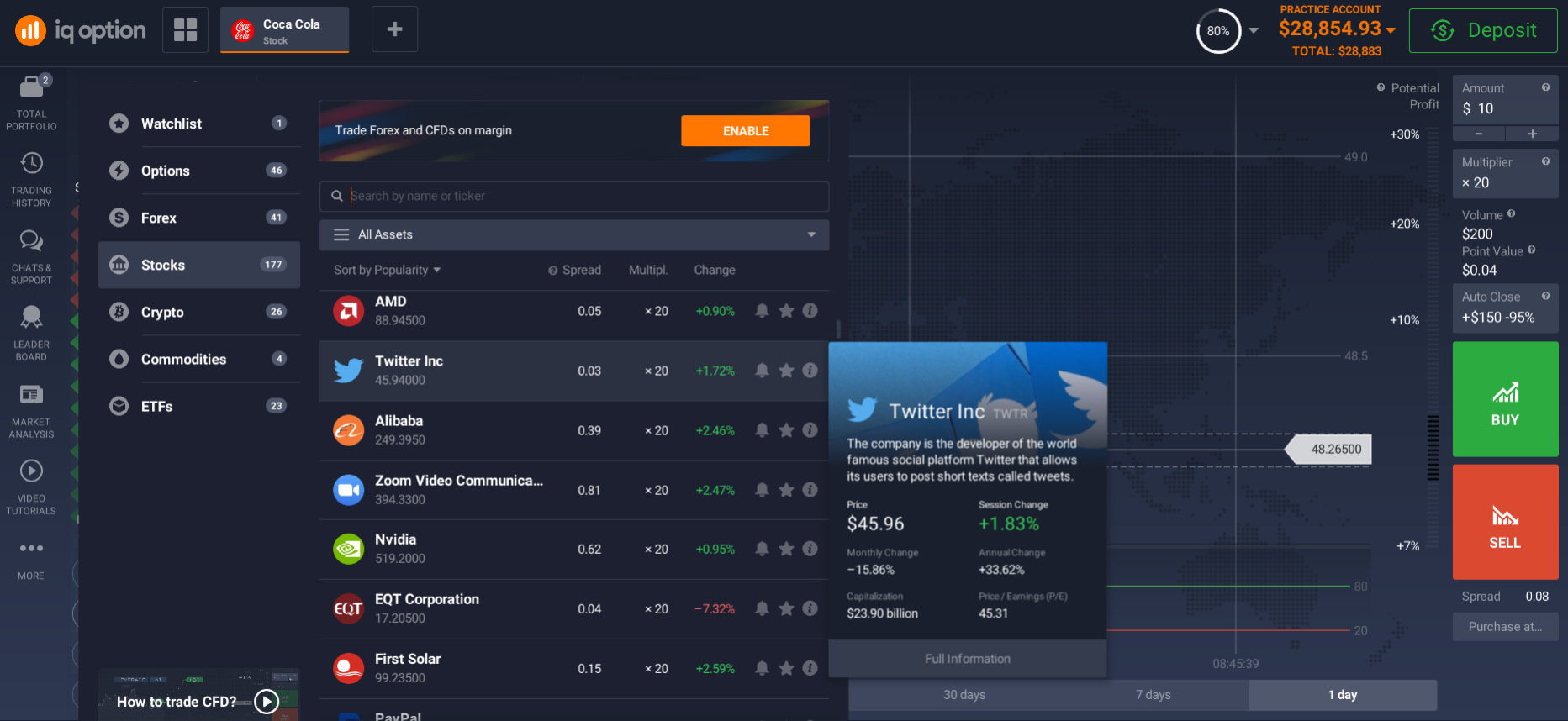The width and height of the screenshot is (1568, 721).
Task: Open the multi-chart grid layout button
Action: [x=185, y=29]
